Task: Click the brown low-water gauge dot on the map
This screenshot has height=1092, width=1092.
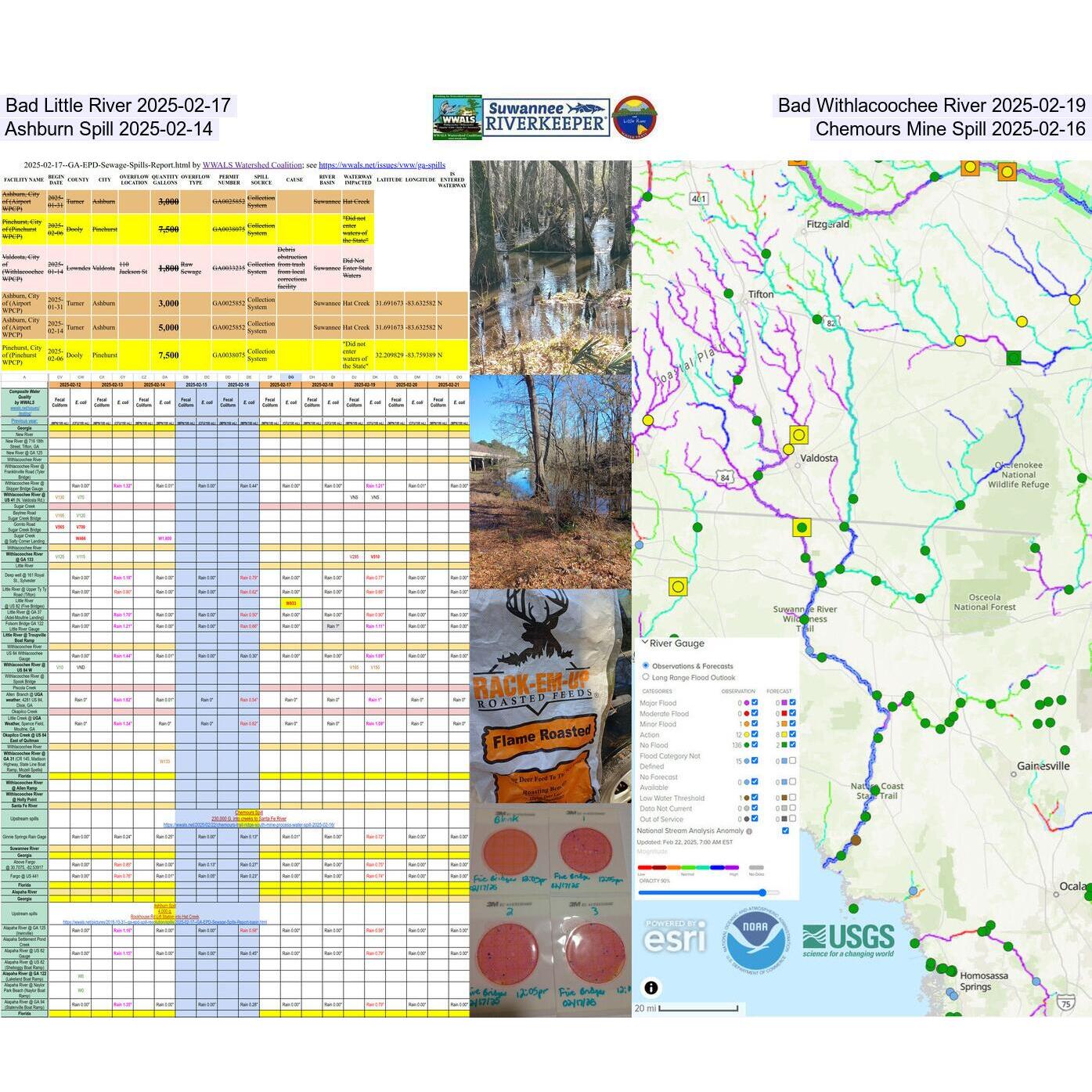Action: click(x=856, y=840)
